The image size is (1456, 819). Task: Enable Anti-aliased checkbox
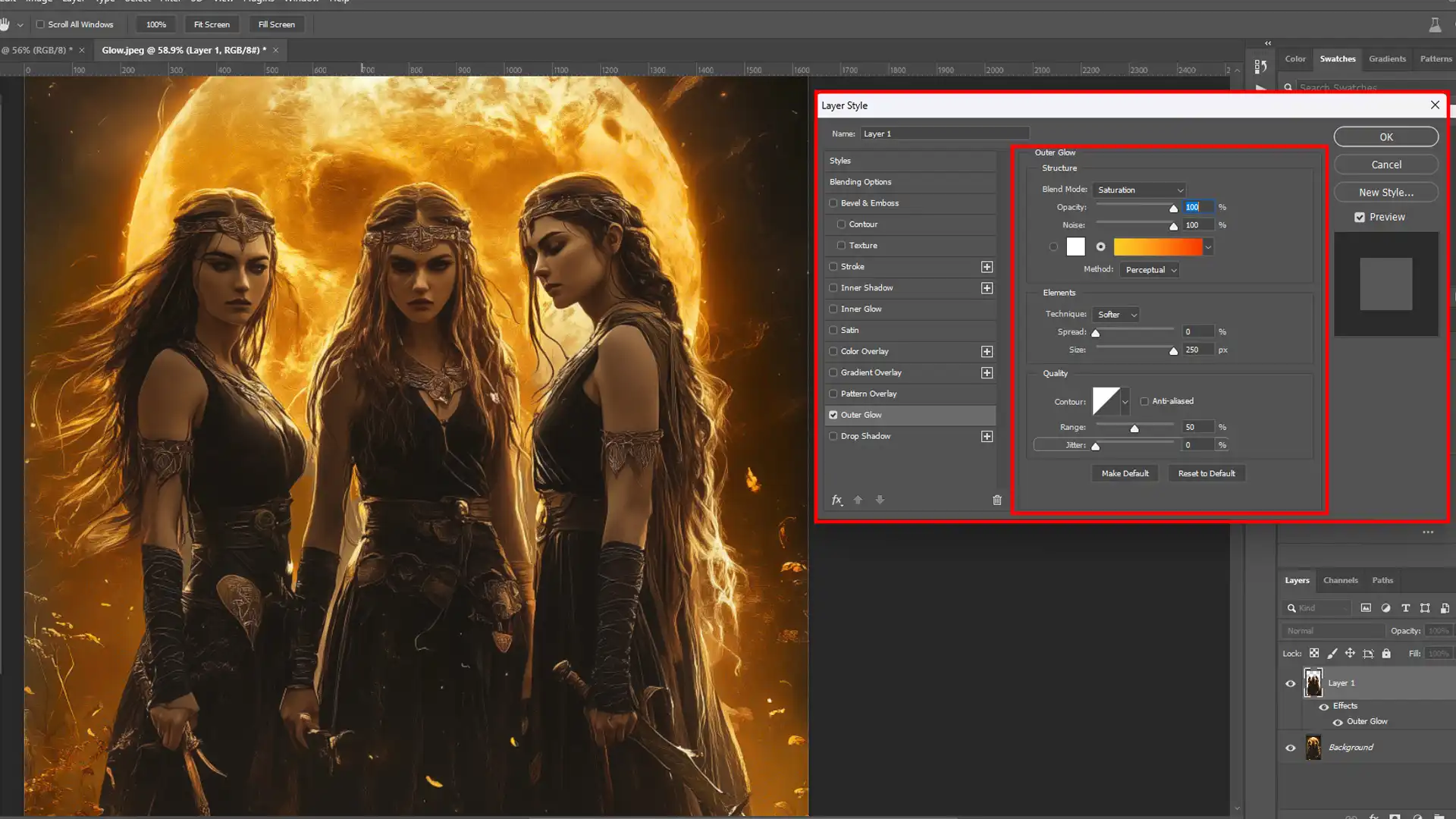click(x=1144, y=401)
